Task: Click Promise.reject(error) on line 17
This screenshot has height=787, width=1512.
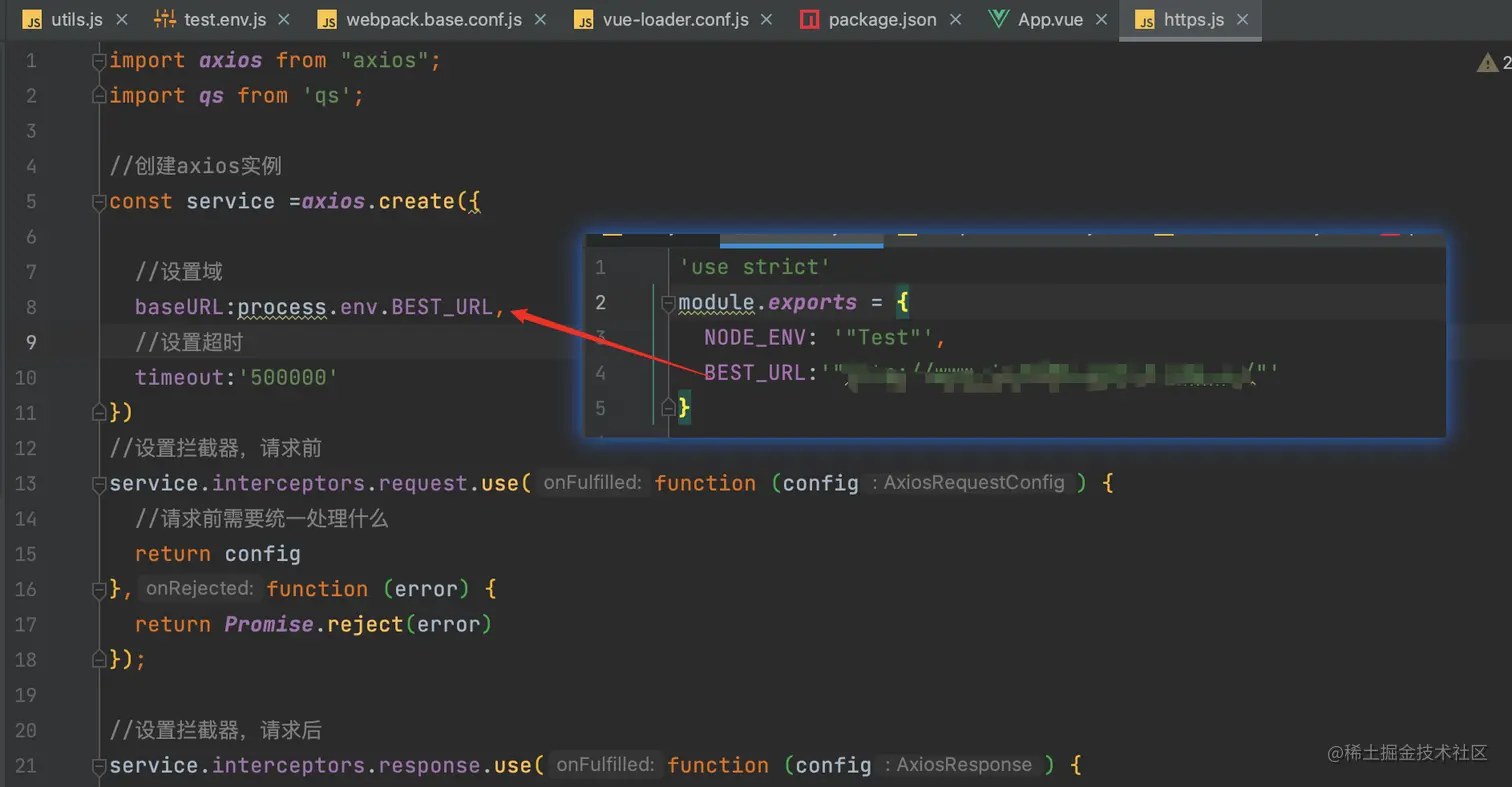Action: [359, 624]
